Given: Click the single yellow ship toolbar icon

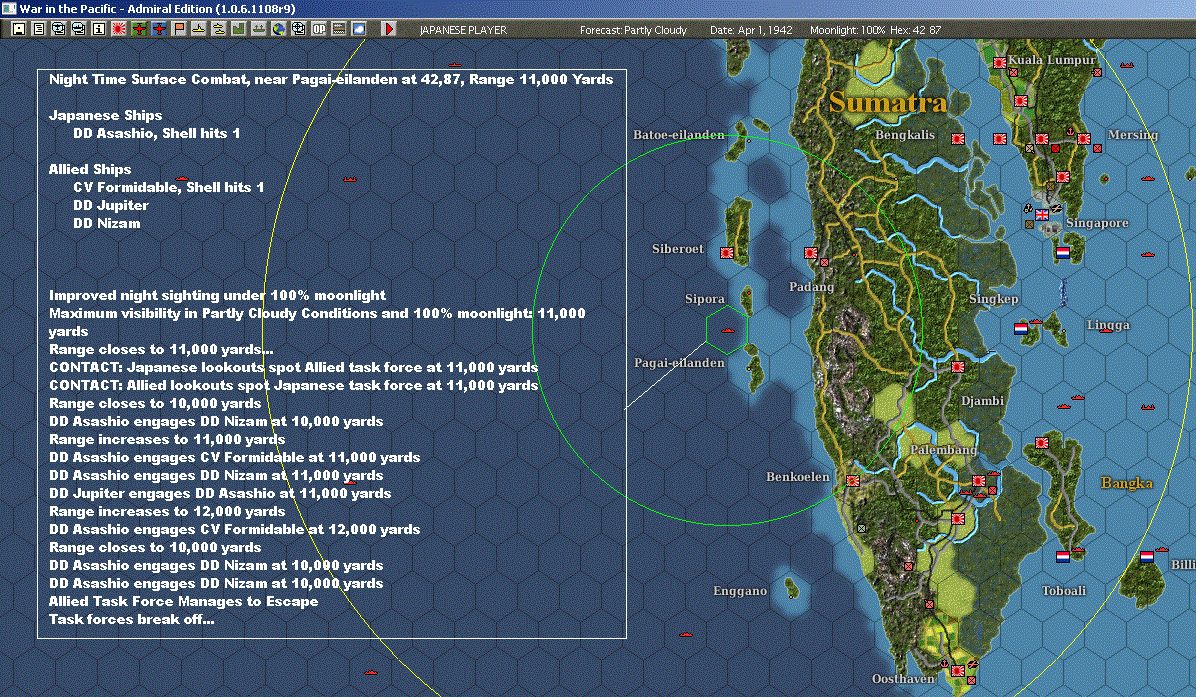Looking at the screenshot, I should (x=198, y=29).
